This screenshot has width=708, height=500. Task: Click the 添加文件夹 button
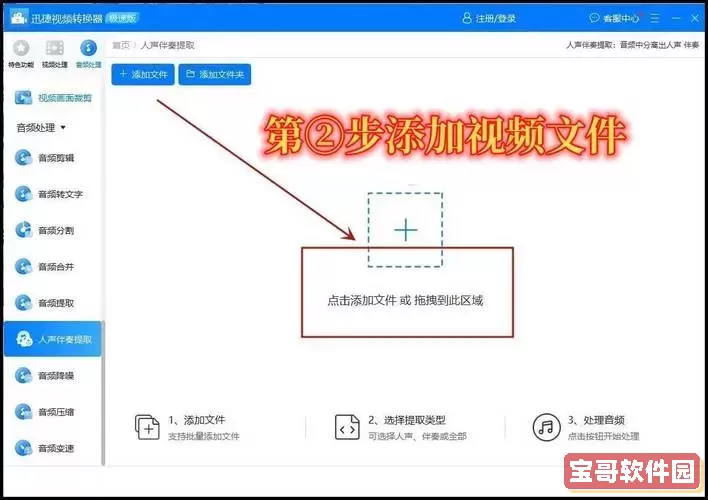click(x=214, y=74)
